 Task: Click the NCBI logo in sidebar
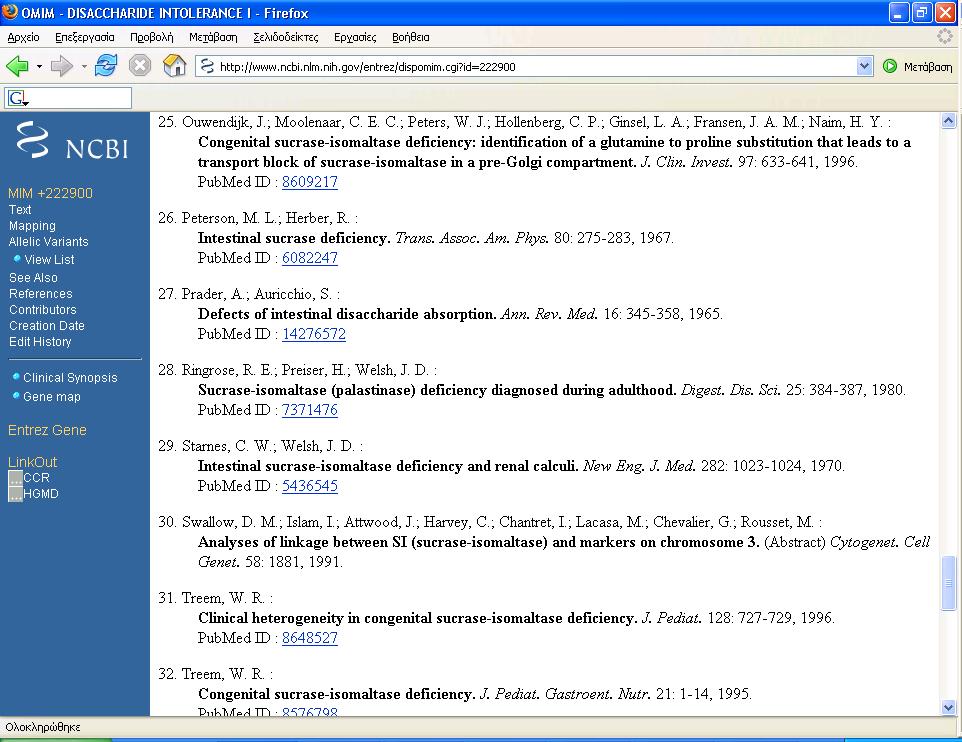coord(72,141)
